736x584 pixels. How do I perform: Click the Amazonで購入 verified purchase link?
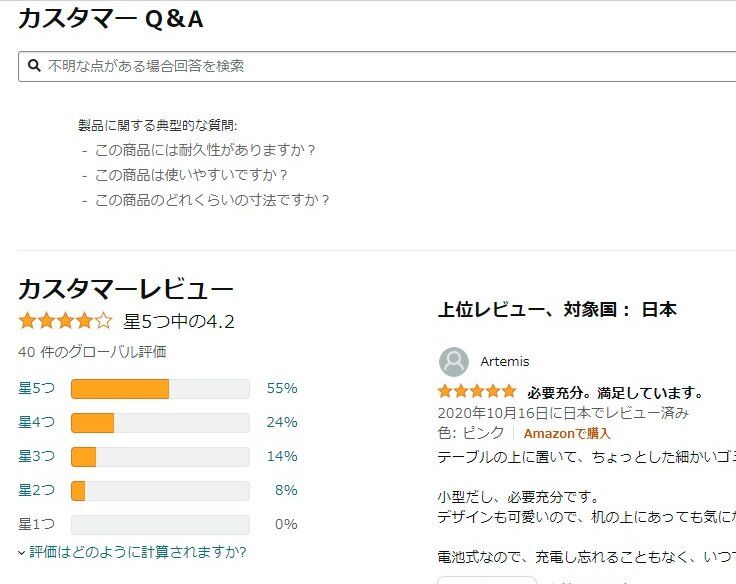tap(566, 434)
